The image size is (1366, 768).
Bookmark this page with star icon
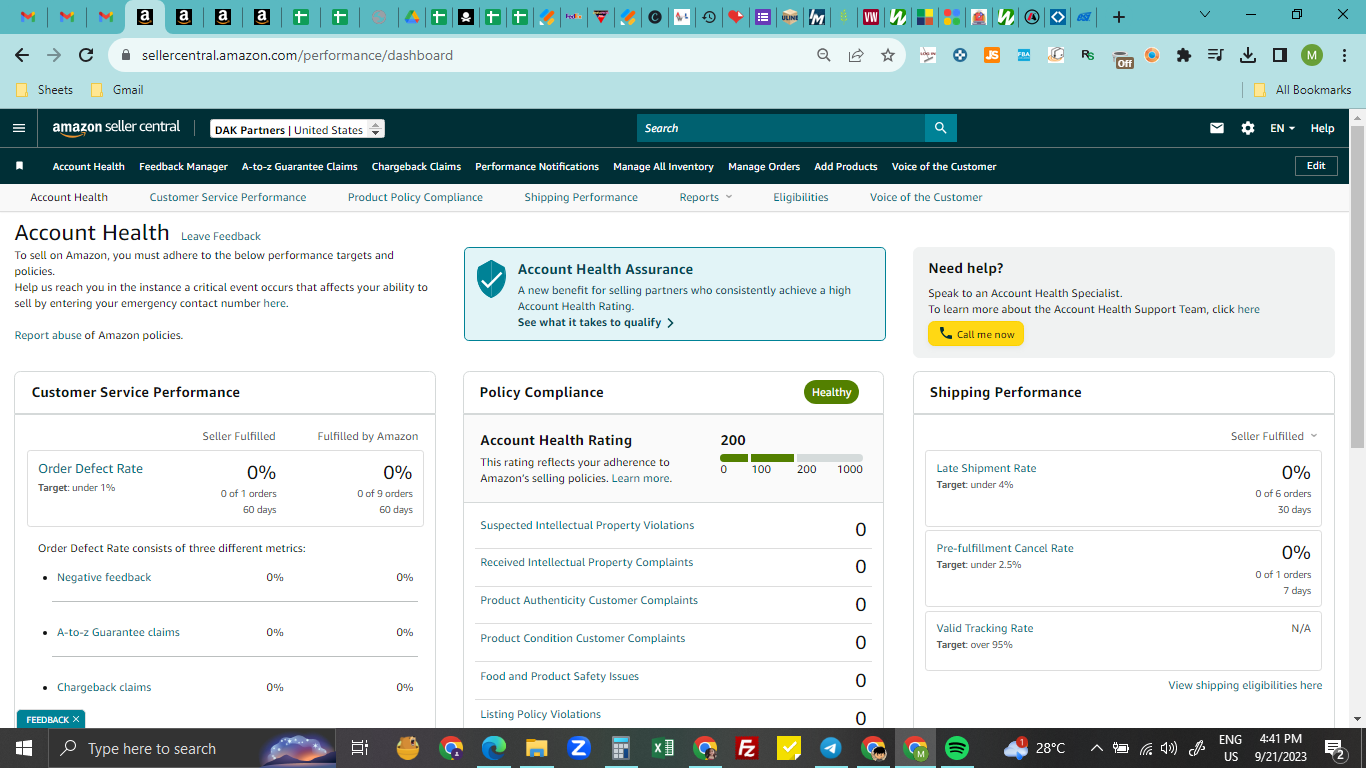(888, 55)
